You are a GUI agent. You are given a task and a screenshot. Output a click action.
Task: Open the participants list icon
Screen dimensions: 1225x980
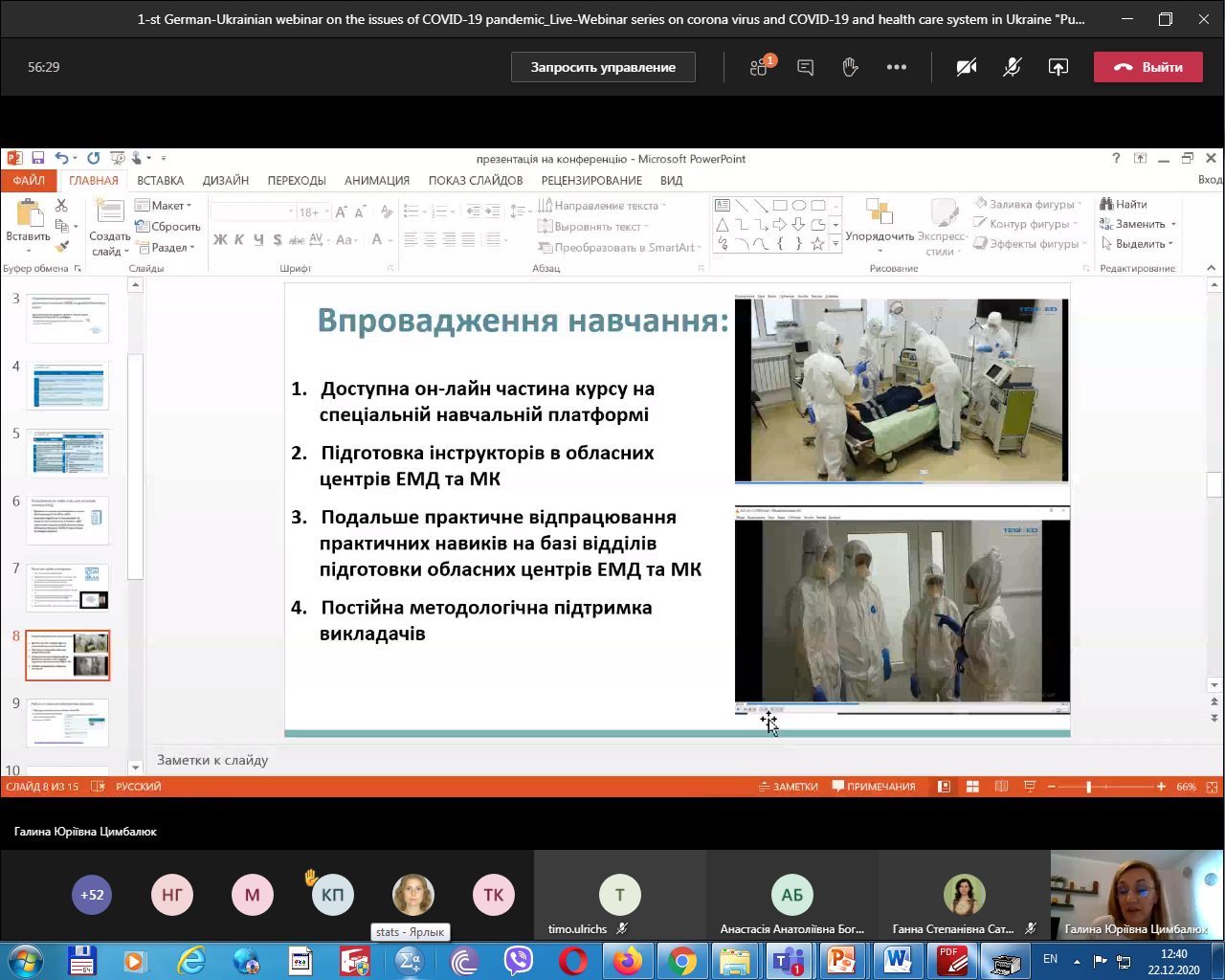click(x=761, y=67)
